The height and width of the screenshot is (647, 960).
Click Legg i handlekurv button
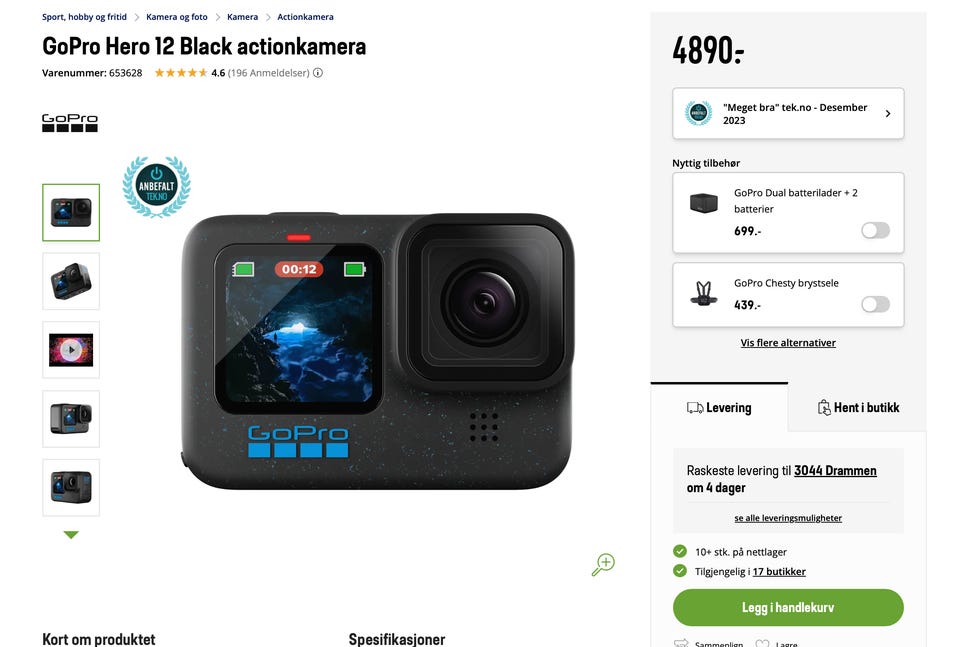point(788,607)
